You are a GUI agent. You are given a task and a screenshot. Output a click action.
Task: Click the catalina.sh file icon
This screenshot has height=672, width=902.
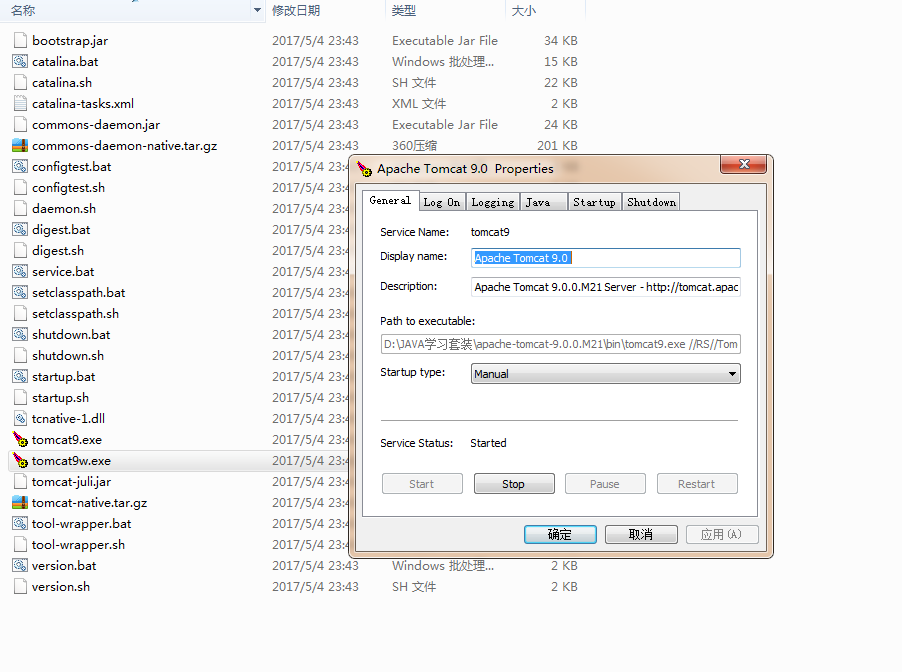point(20,82)
